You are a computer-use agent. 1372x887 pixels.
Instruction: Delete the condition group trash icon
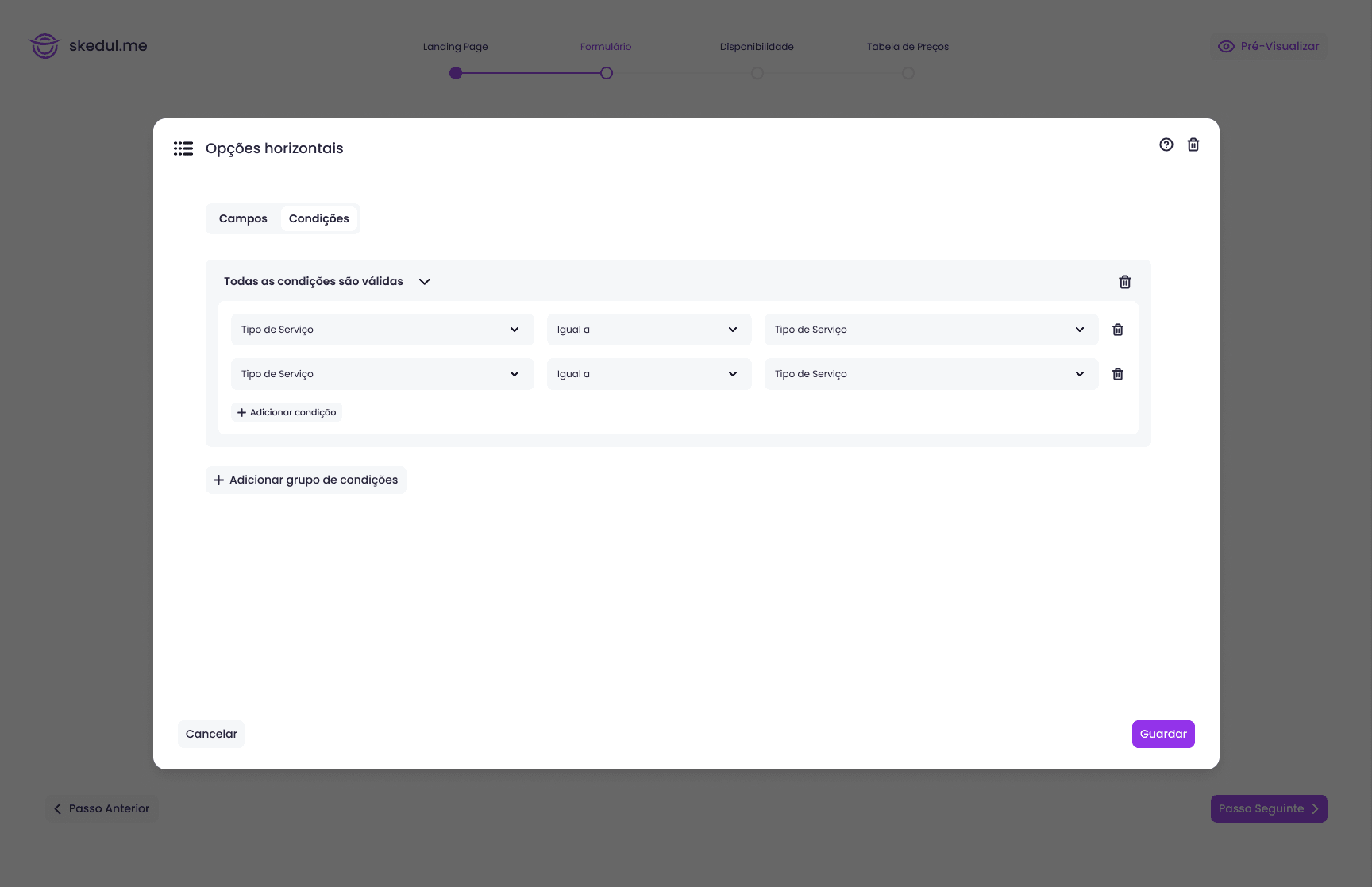(1125, 282)
